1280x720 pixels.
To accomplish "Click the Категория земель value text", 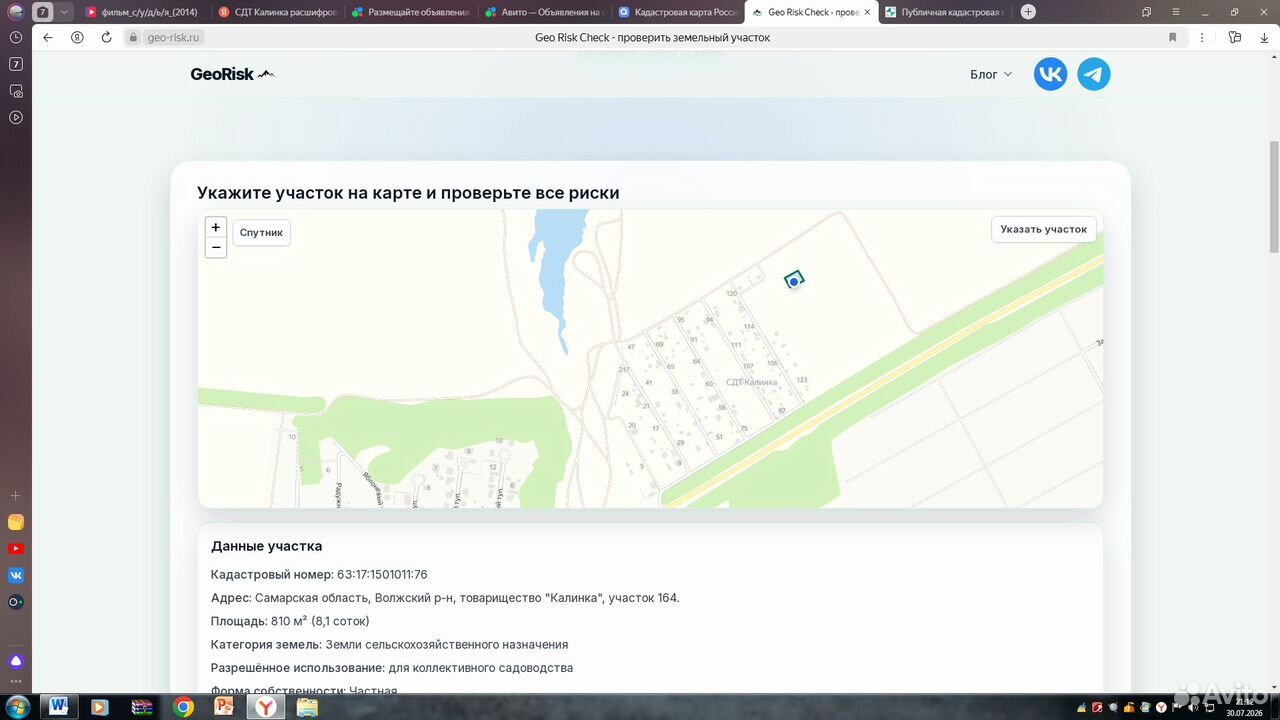I will click(447, 644).
